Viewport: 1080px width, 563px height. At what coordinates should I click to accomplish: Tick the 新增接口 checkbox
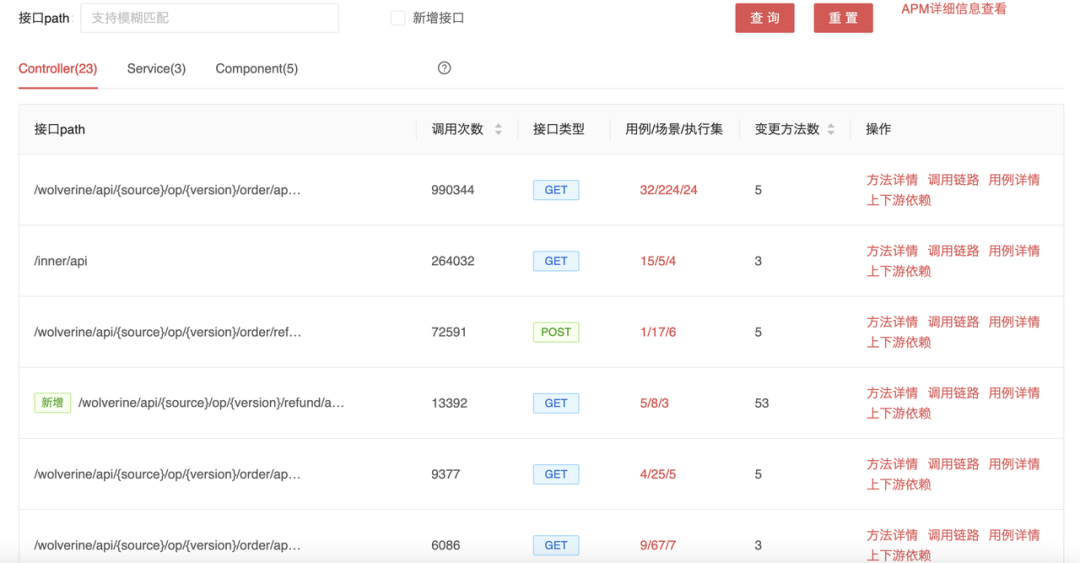click(398, 18)
